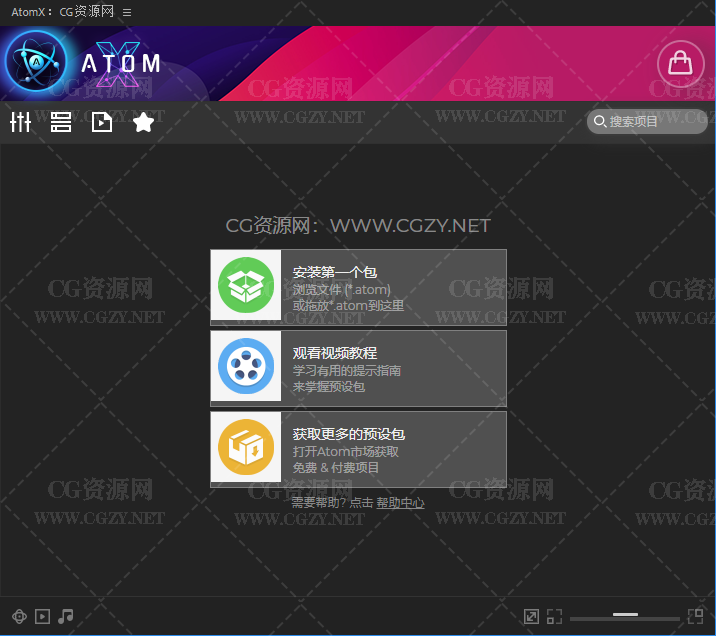Click the resize arrow box icon

tap(531, 617)
